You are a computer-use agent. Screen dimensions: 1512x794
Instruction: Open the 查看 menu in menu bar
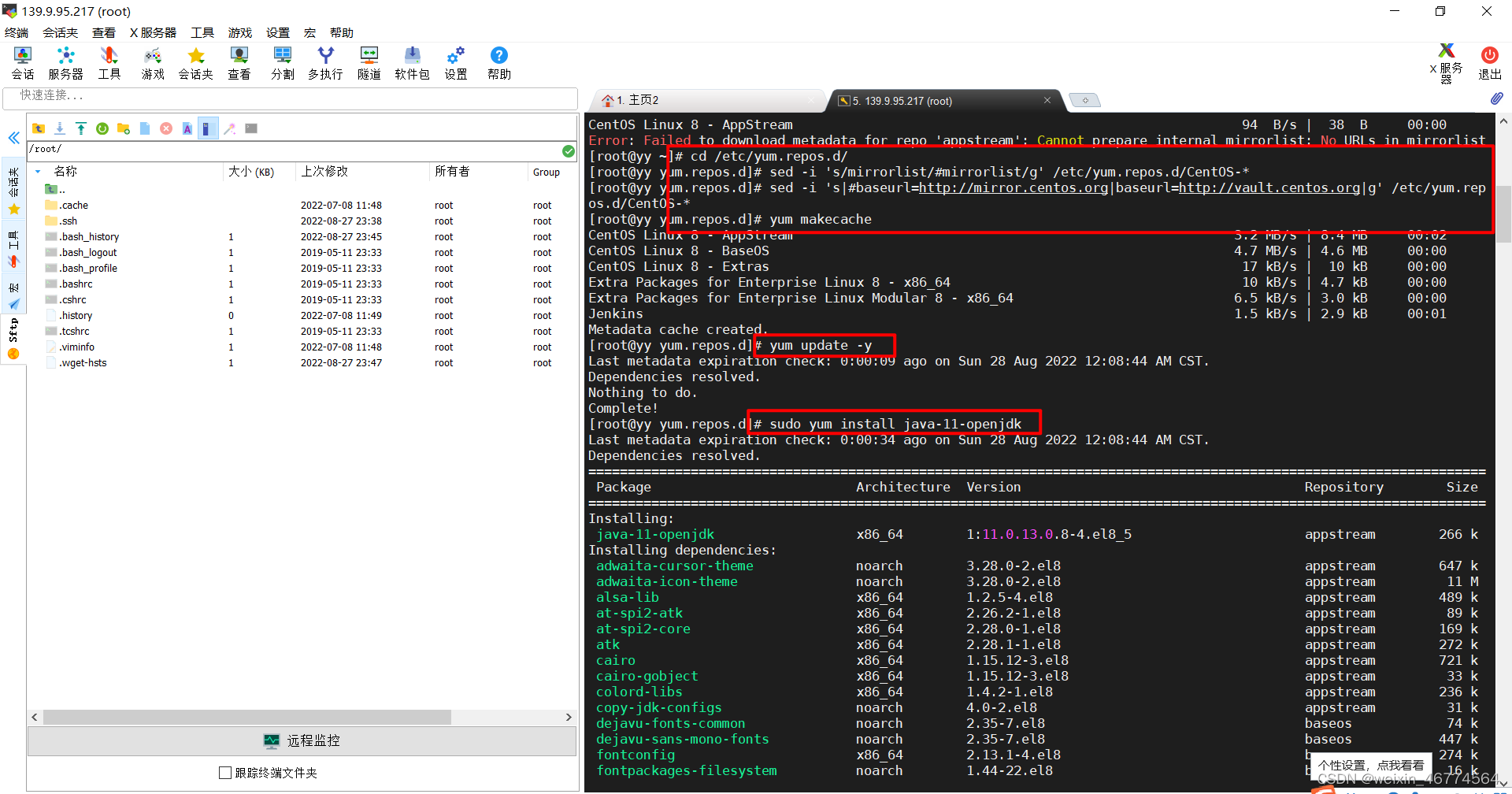(104, 32)
